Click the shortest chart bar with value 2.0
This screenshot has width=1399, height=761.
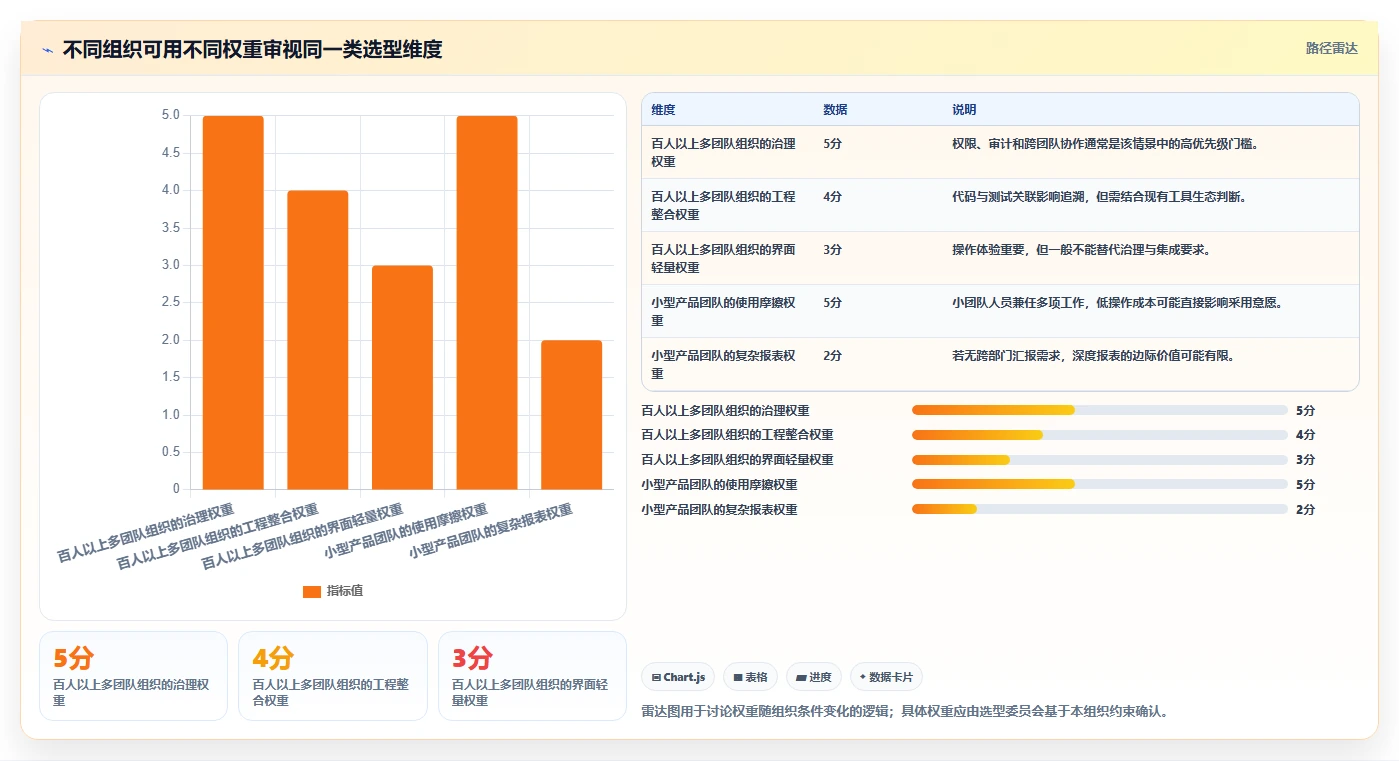[571, 415]
